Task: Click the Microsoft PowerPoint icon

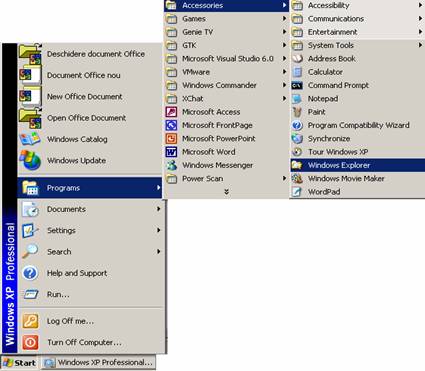Action: (x=171, y=139)
